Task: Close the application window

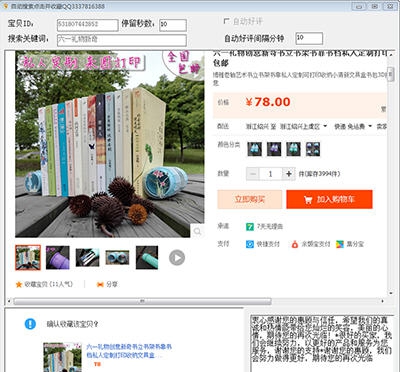Action: [390, 6]
